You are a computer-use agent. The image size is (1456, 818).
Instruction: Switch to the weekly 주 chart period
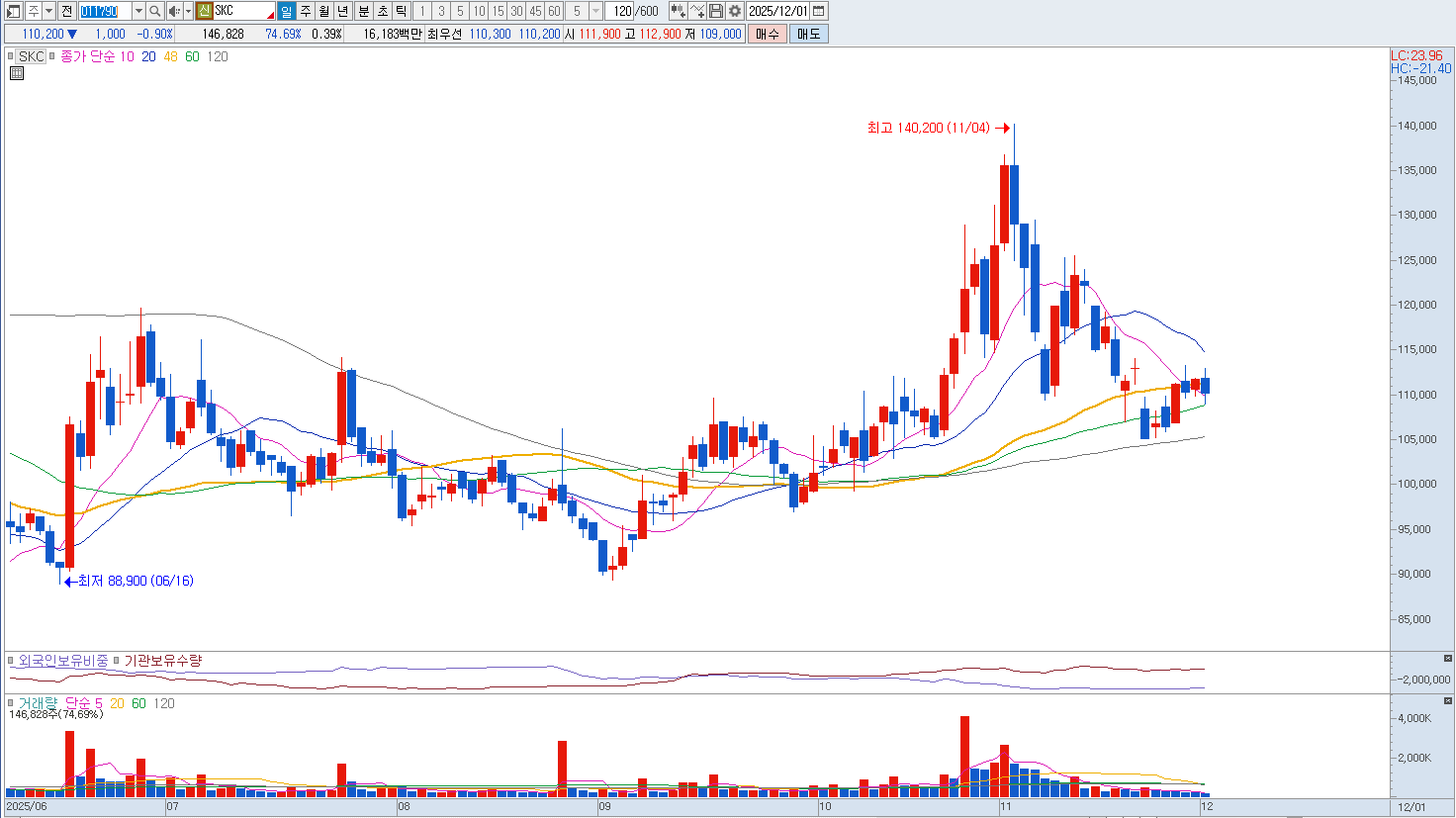(x=306, y=11)
